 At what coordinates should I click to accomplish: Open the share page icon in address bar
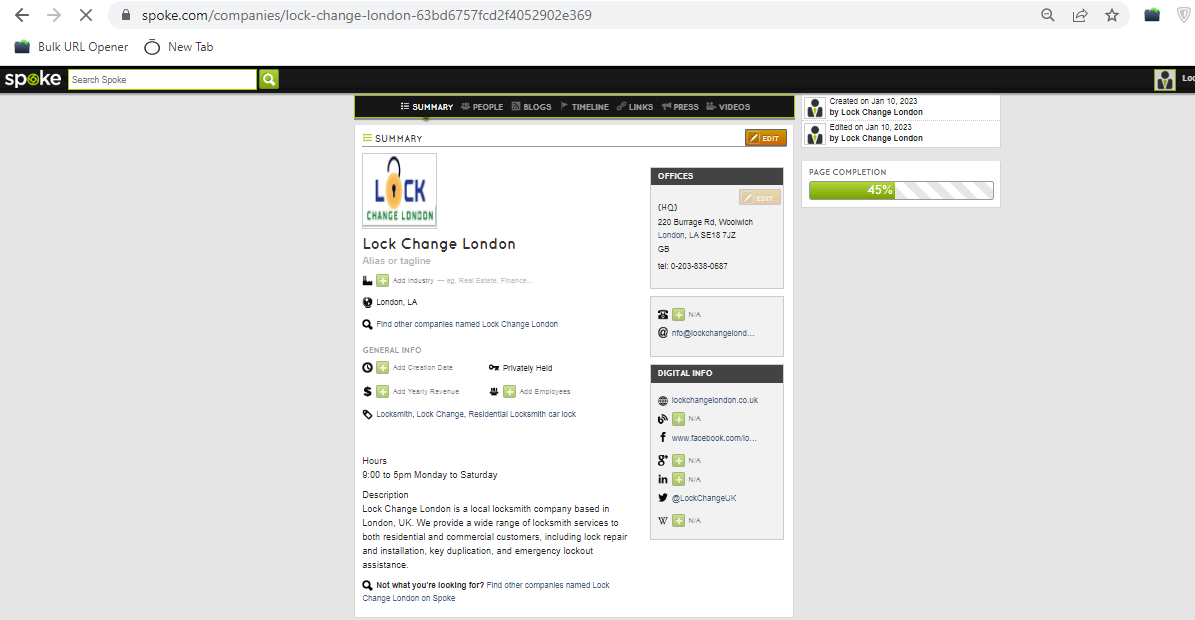click(1080, 15)
